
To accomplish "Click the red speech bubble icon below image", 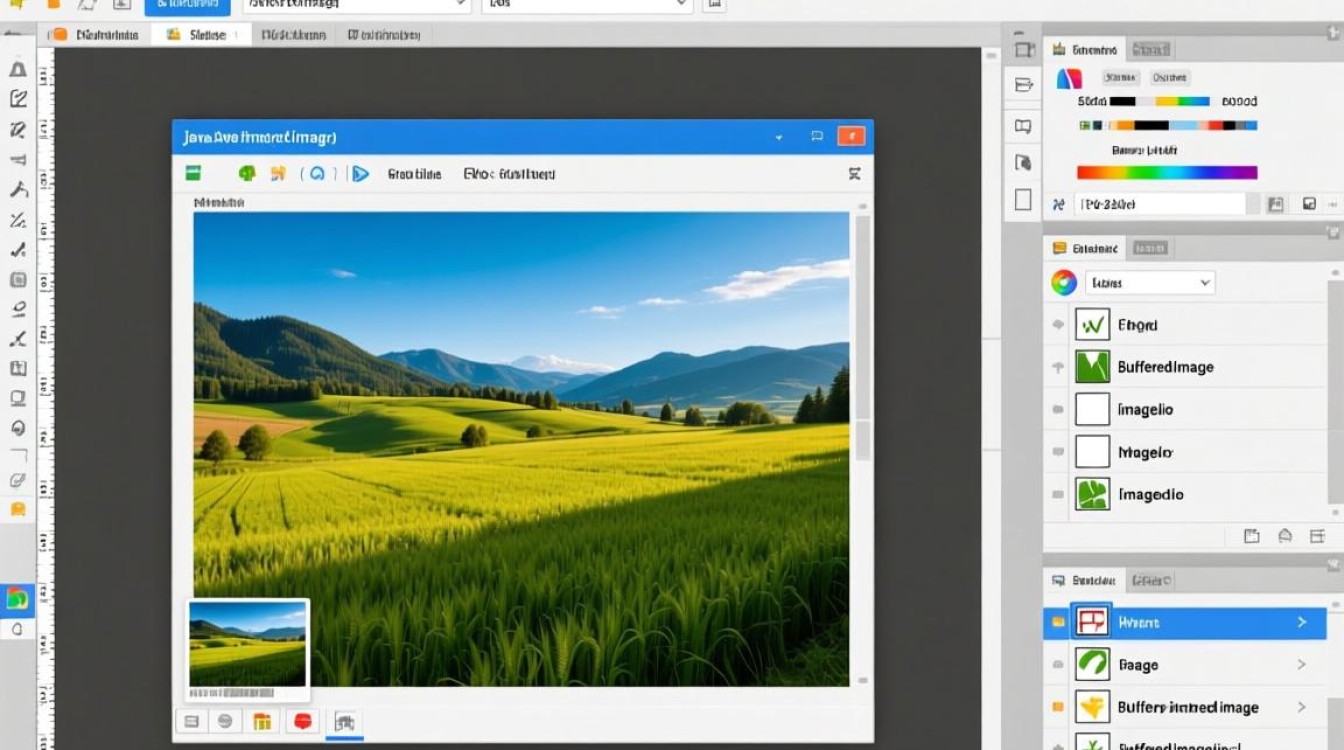I will click(303, 722).
